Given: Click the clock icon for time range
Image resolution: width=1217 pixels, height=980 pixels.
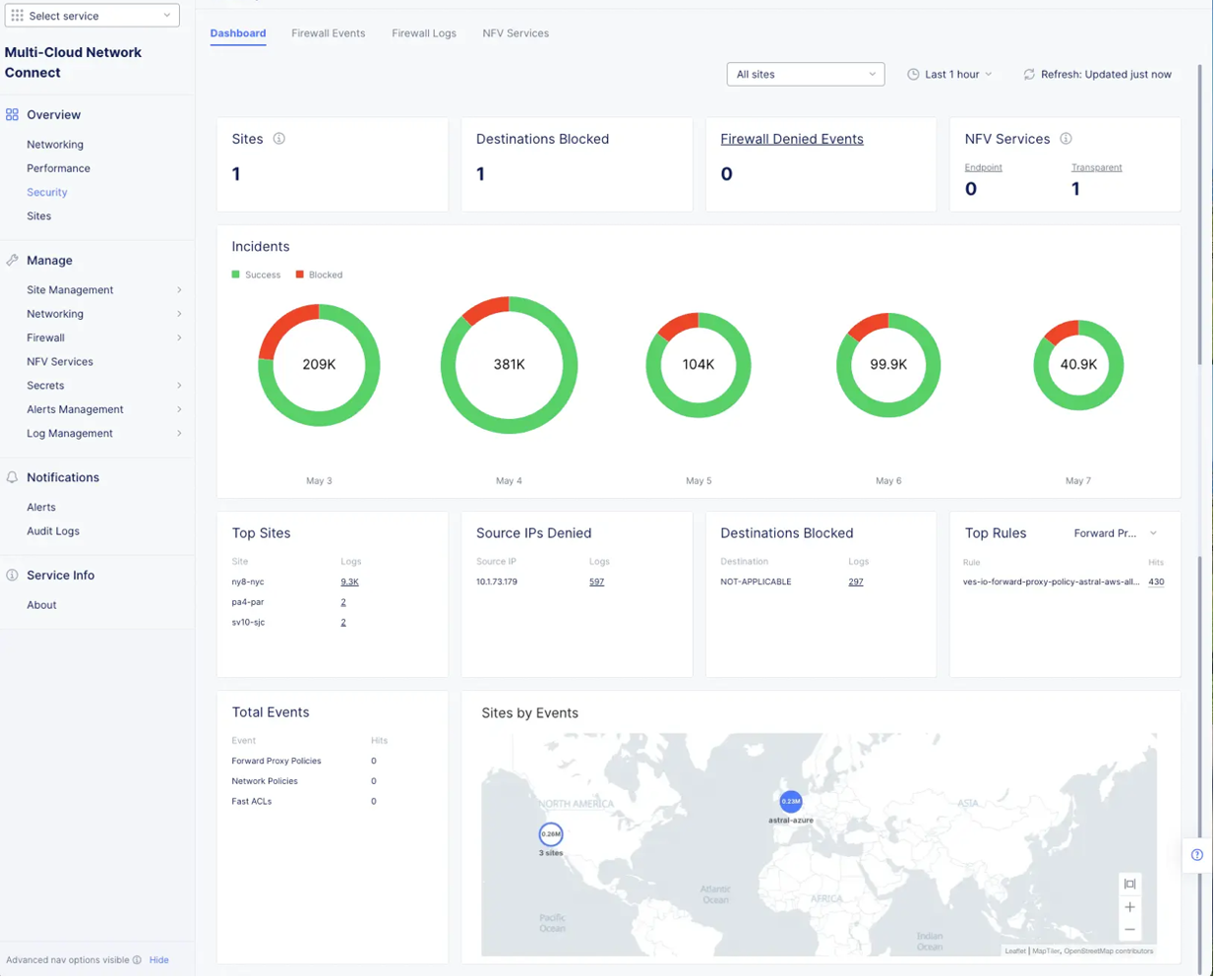Looking at the screenshot, I should 916,75.
